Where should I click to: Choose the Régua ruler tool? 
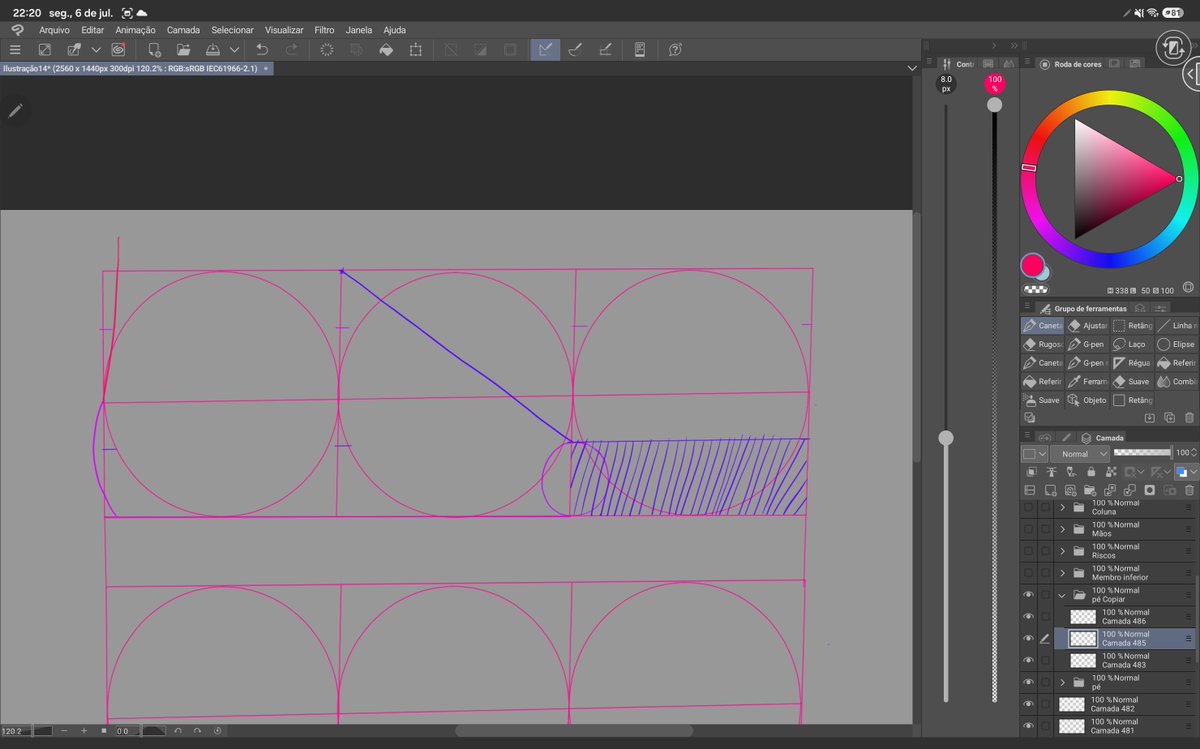[1132, 363]
